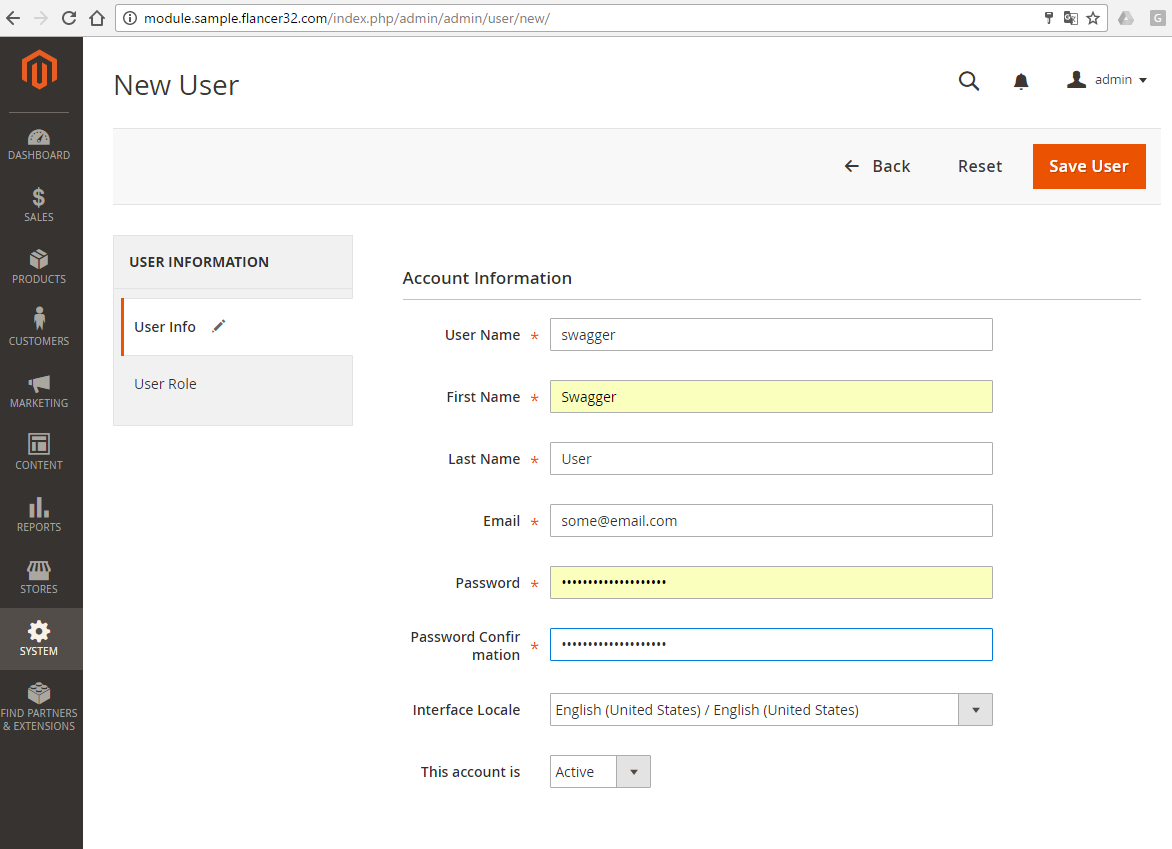
Task: Click the search magnifier icon
Action: pos(968,81)
